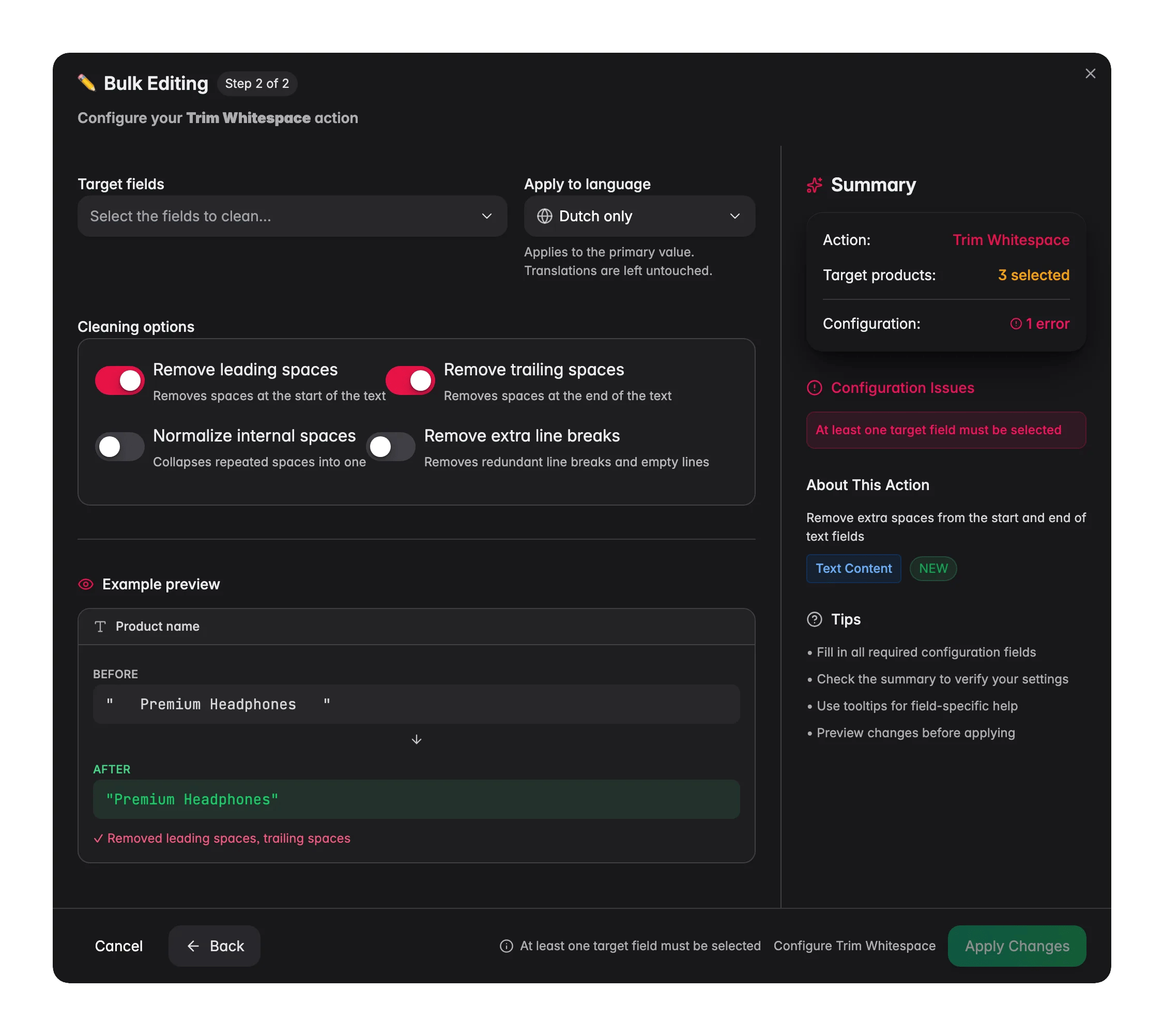Disable Remove leading spaces toggle
Viewport: 1164px width, 1036px height.
pos(119,380)
